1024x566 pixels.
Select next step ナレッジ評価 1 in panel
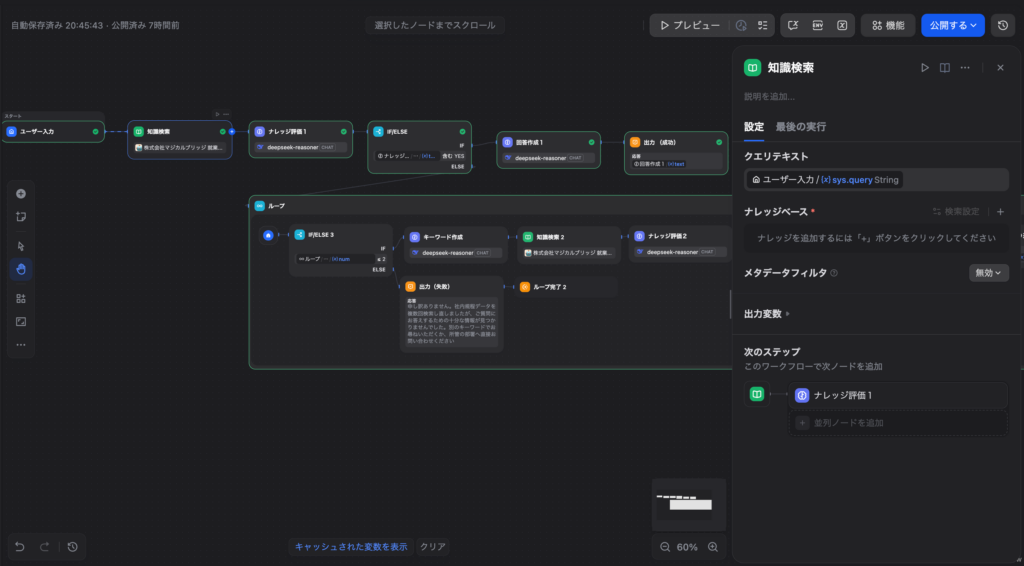[898, 395]
